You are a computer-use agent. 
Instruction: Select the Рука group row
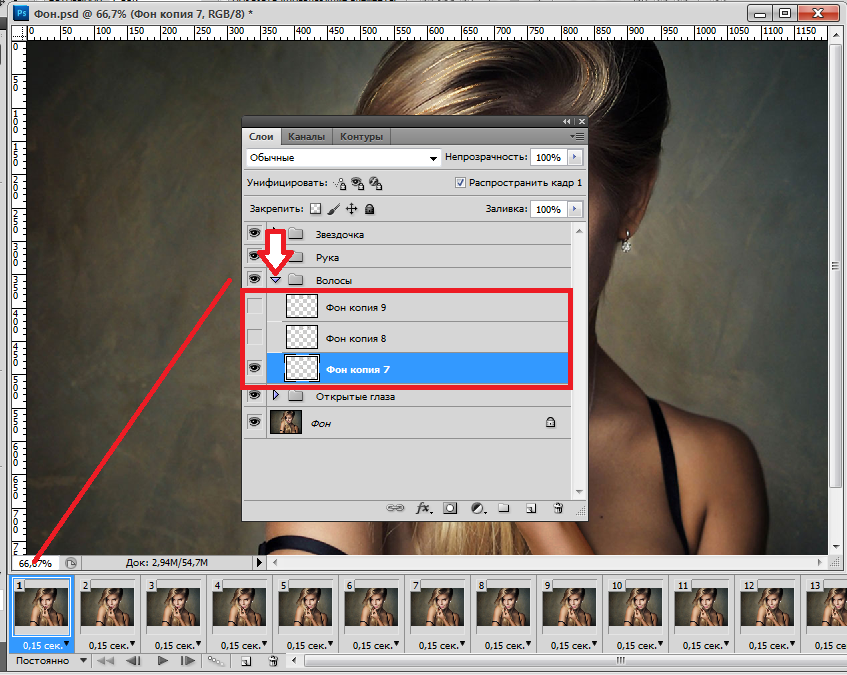tap(419, 257)
